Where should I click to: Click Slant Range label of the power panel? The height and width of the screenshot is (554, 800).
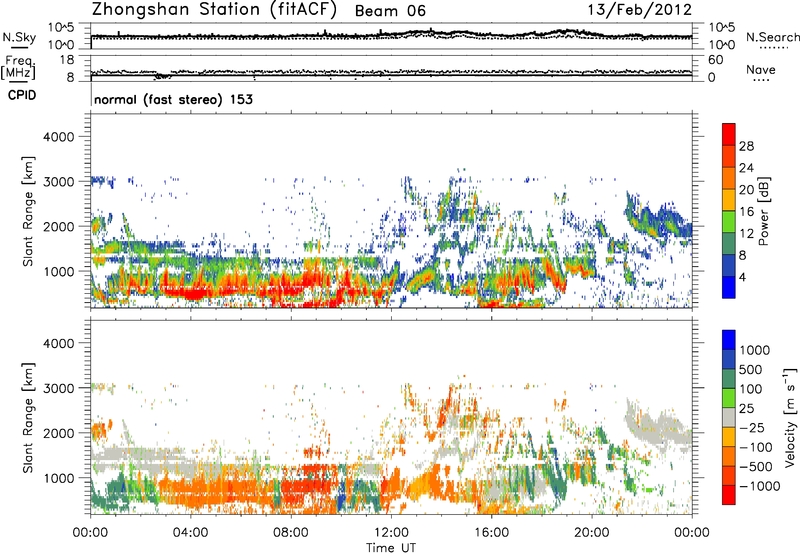(28, 211)
